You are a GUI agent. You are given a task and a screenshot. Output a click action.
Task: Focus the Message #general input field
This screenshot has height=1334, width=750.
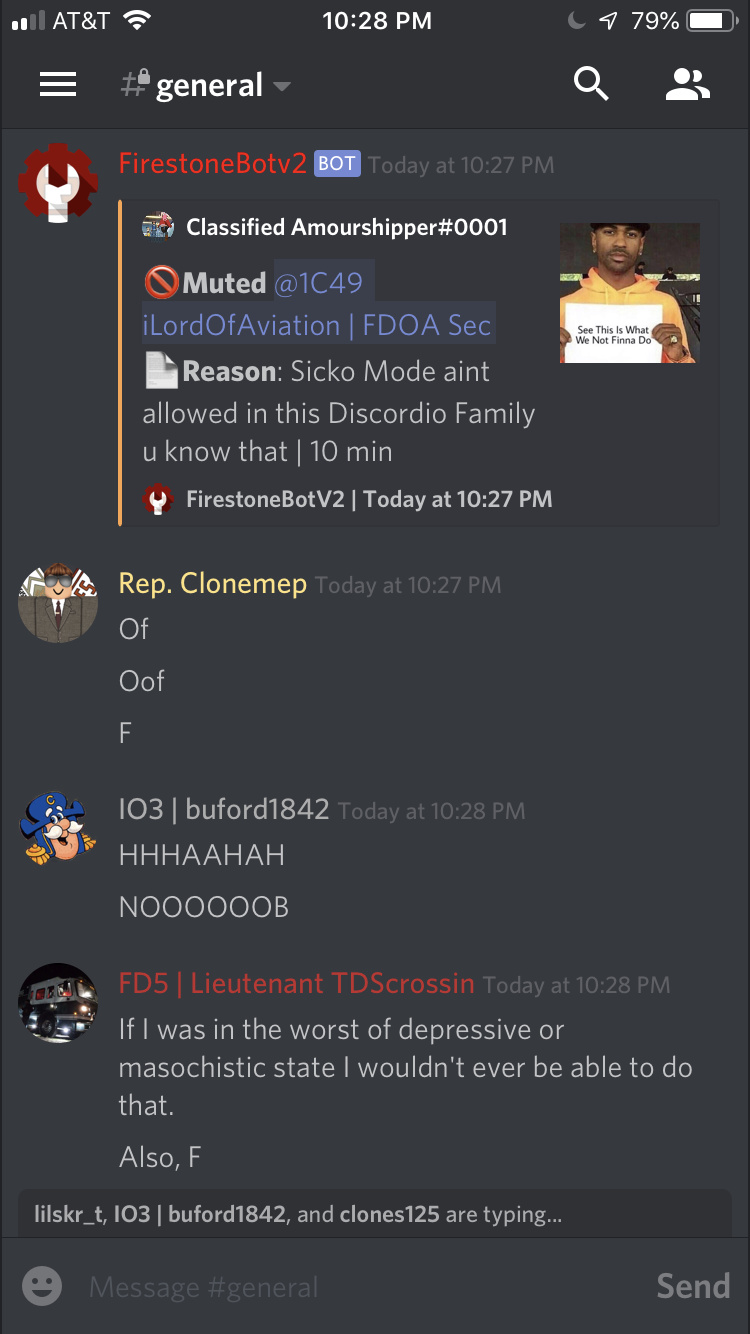[360, 1286]
